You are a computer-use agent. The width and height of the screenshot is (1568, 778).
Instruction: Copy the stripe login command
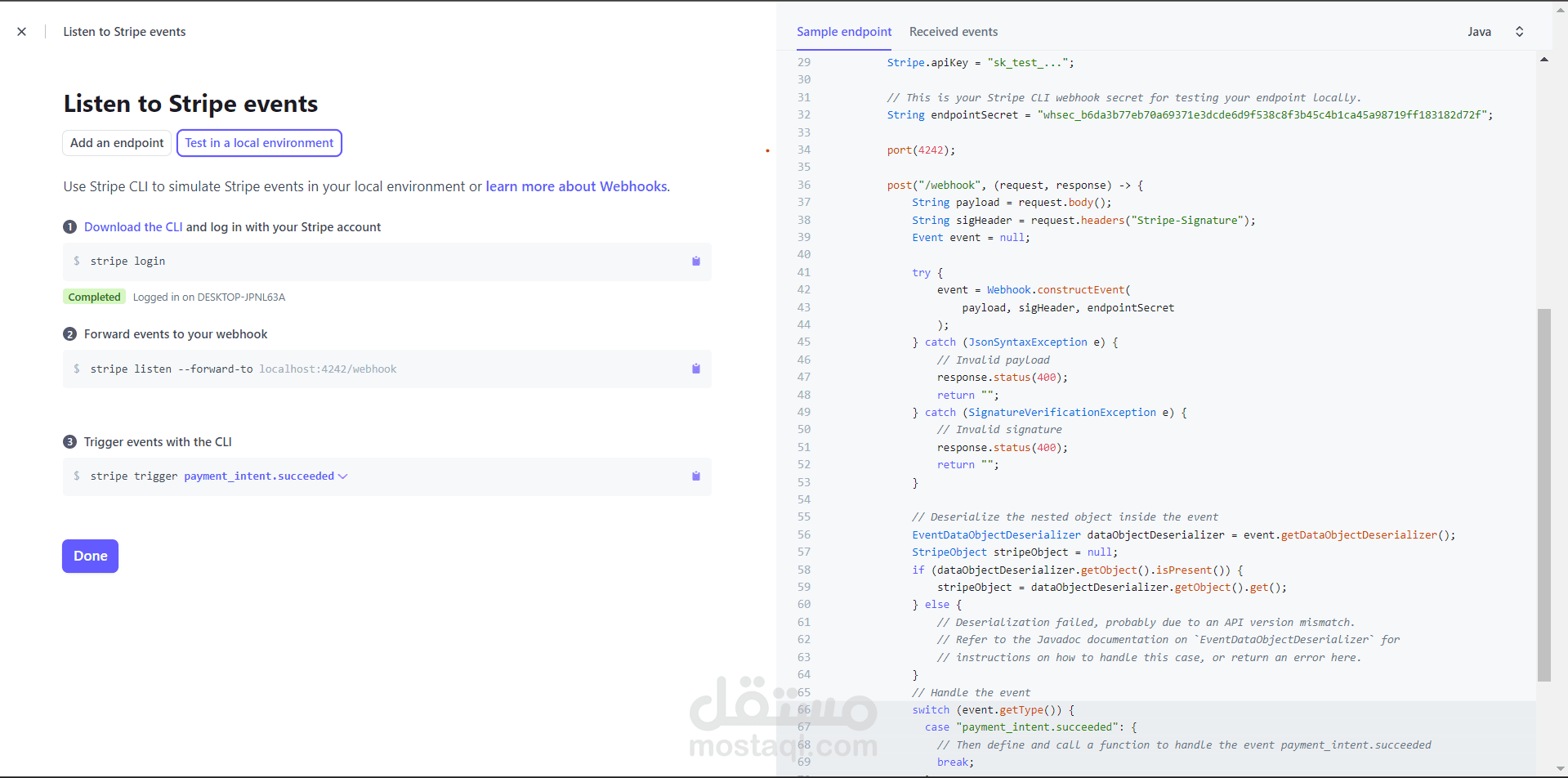[x=696, y=262]
